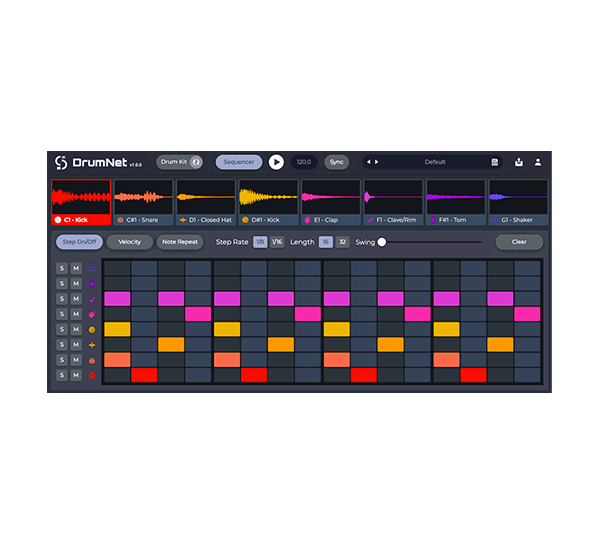Click the DrumNet logo icon
The image size is (600, 543).
60,162
